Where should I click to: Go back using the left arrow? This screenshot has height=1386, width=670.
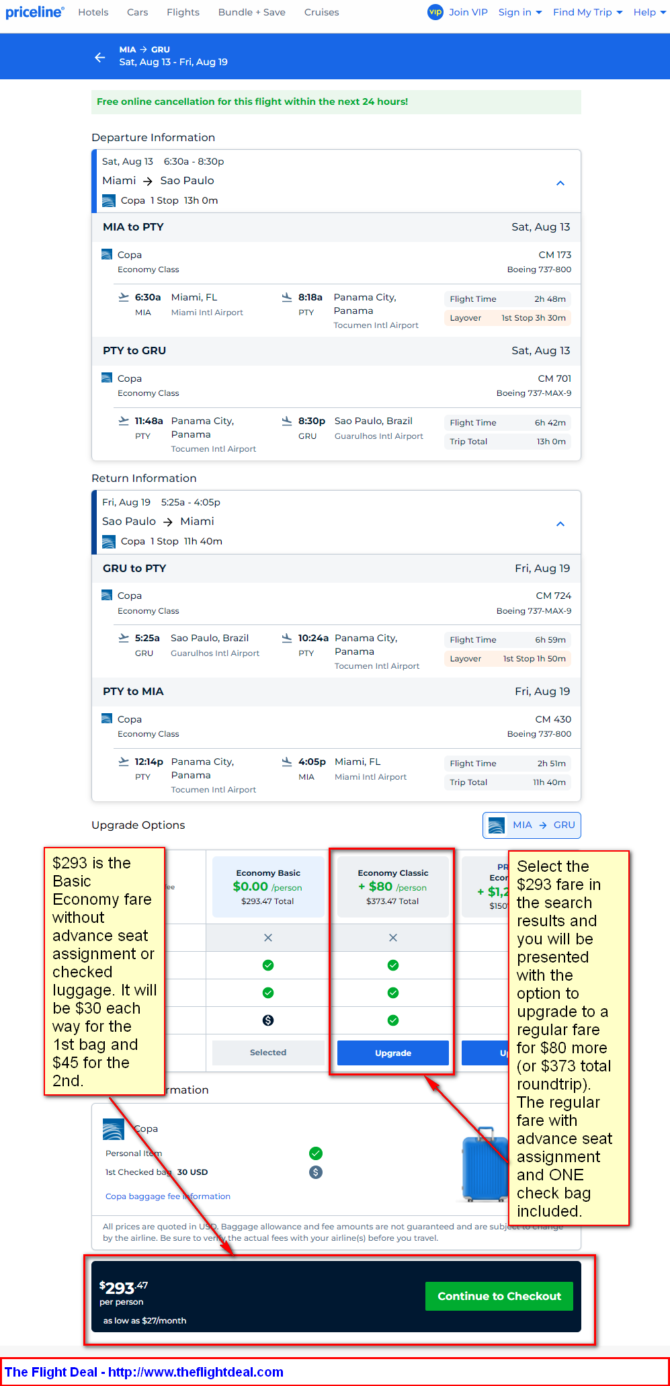point(100,57)
